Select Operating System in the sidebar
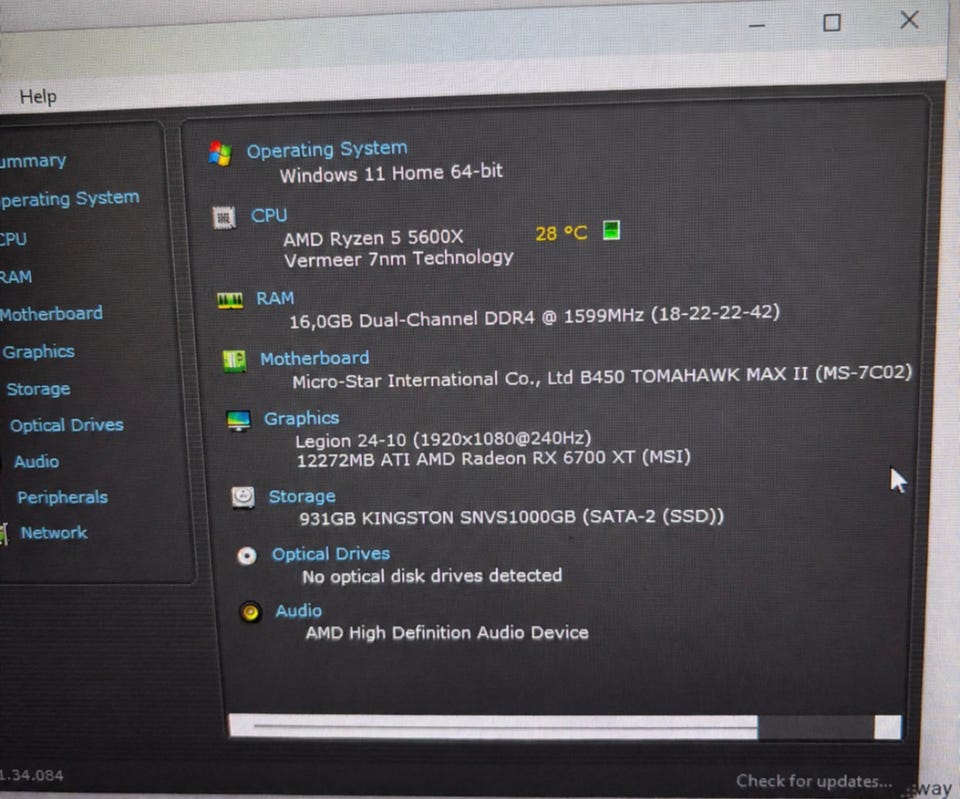The image size is (960, 799). coord(70,198)
